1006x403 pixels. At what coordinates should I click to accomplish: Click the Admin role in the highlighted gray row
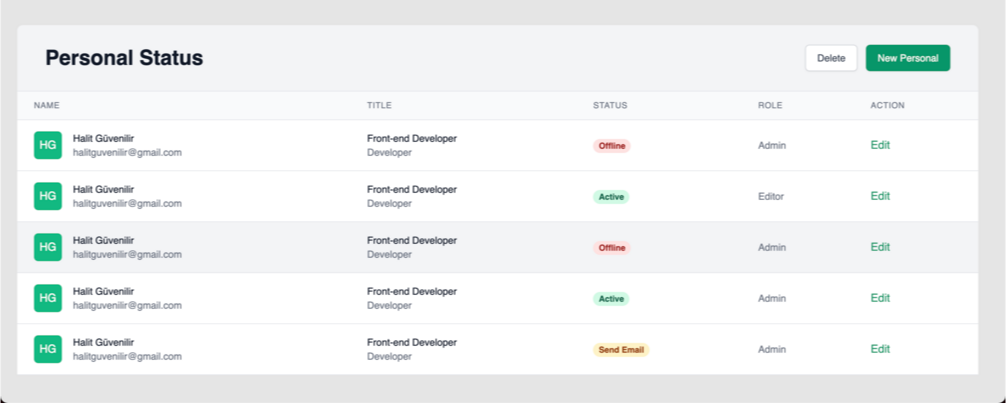tap(772, 247)
